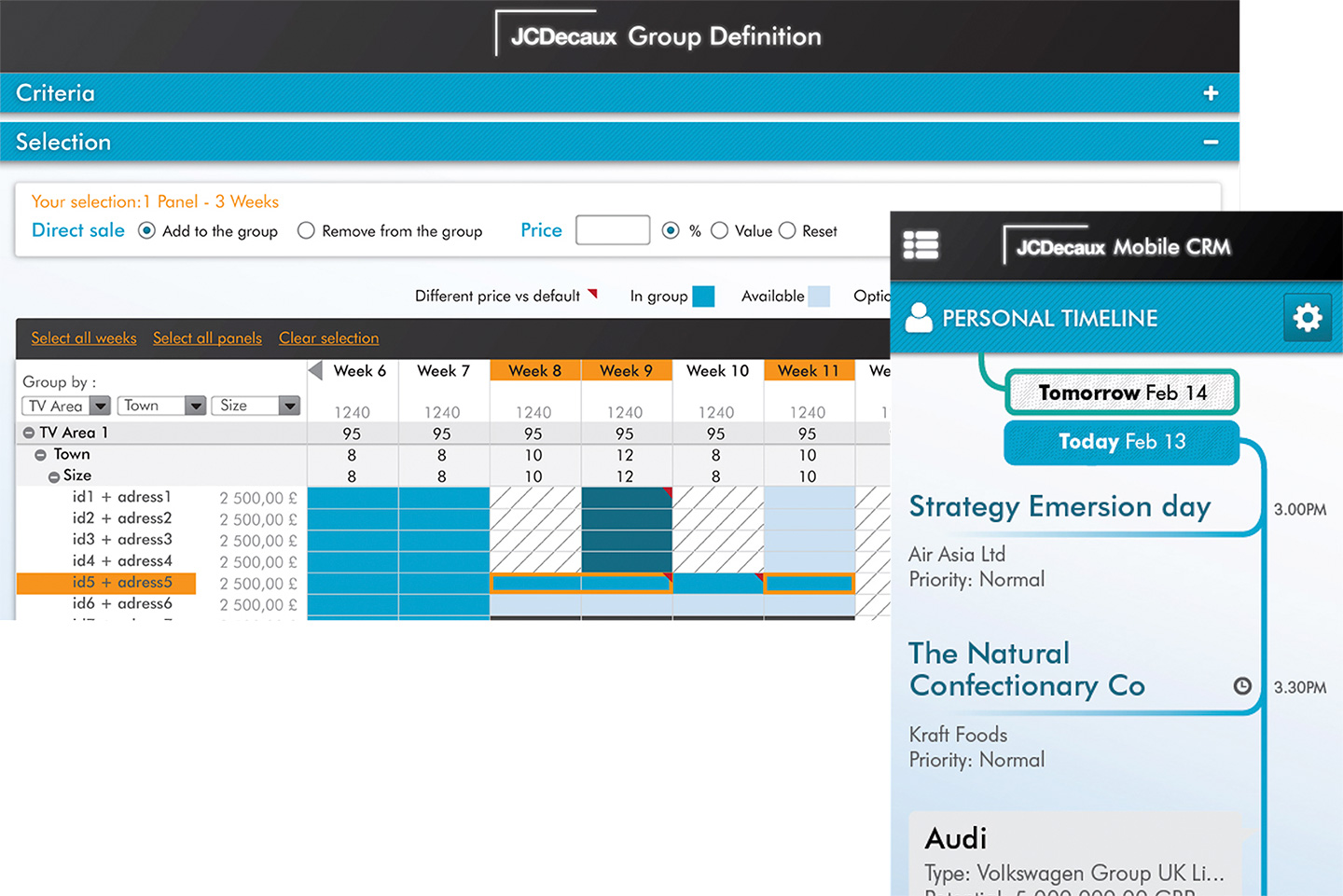The height and width of the screenshot is (896, 1343).
Task: Select Add to the group radio
Action: click(x=146, y=230)
